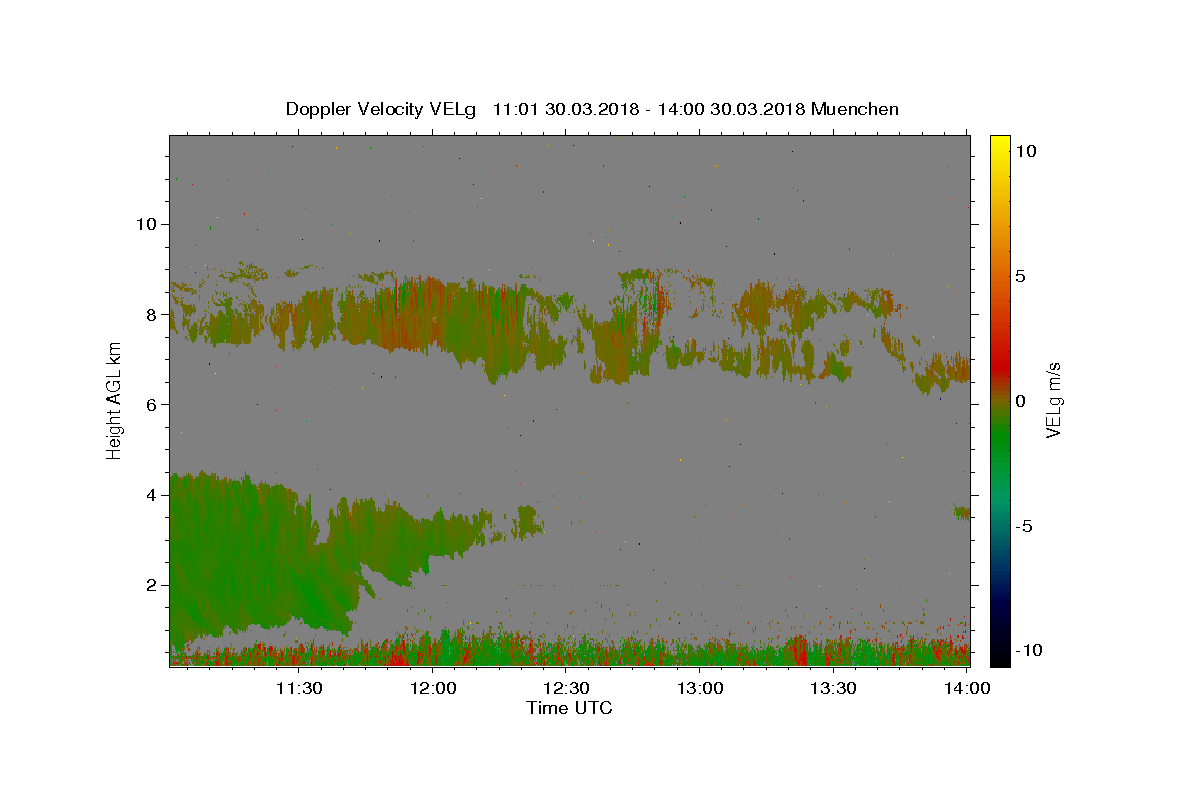Click the 13:00 time tick label

pyautogui.click(x=700, y=688)
